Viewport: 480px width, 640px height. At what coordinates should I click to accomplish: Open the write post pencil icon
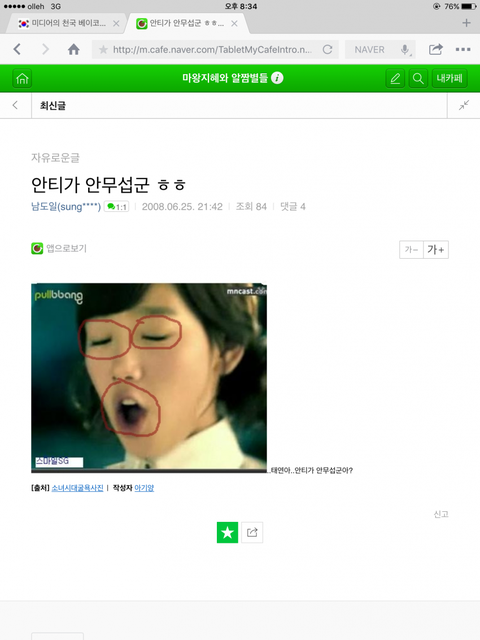click(x=395, y=78)
